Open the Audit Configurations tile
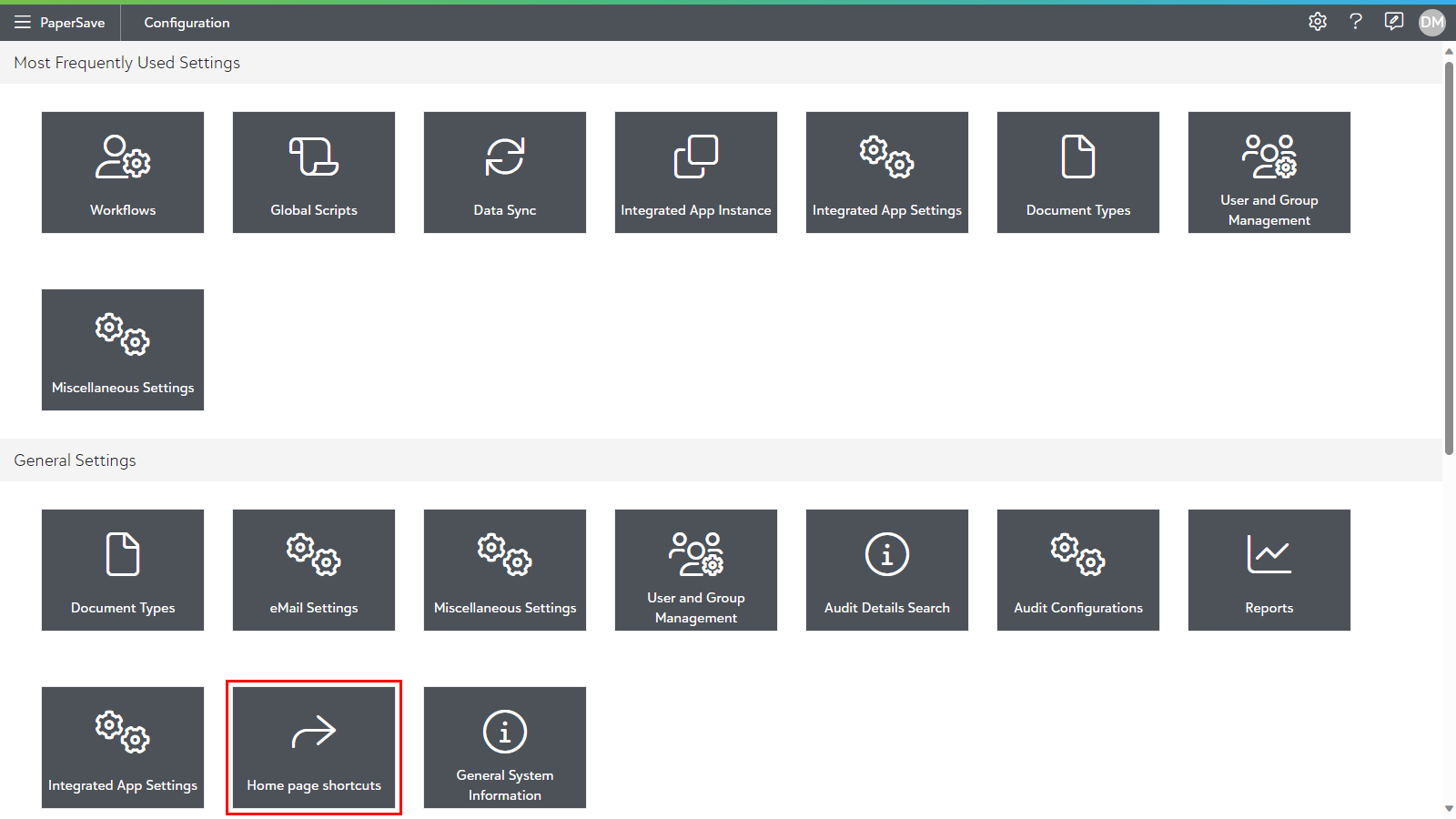Image resolution: width=1456 pixels, height=819 pixels. click(x=1078, y=570)
